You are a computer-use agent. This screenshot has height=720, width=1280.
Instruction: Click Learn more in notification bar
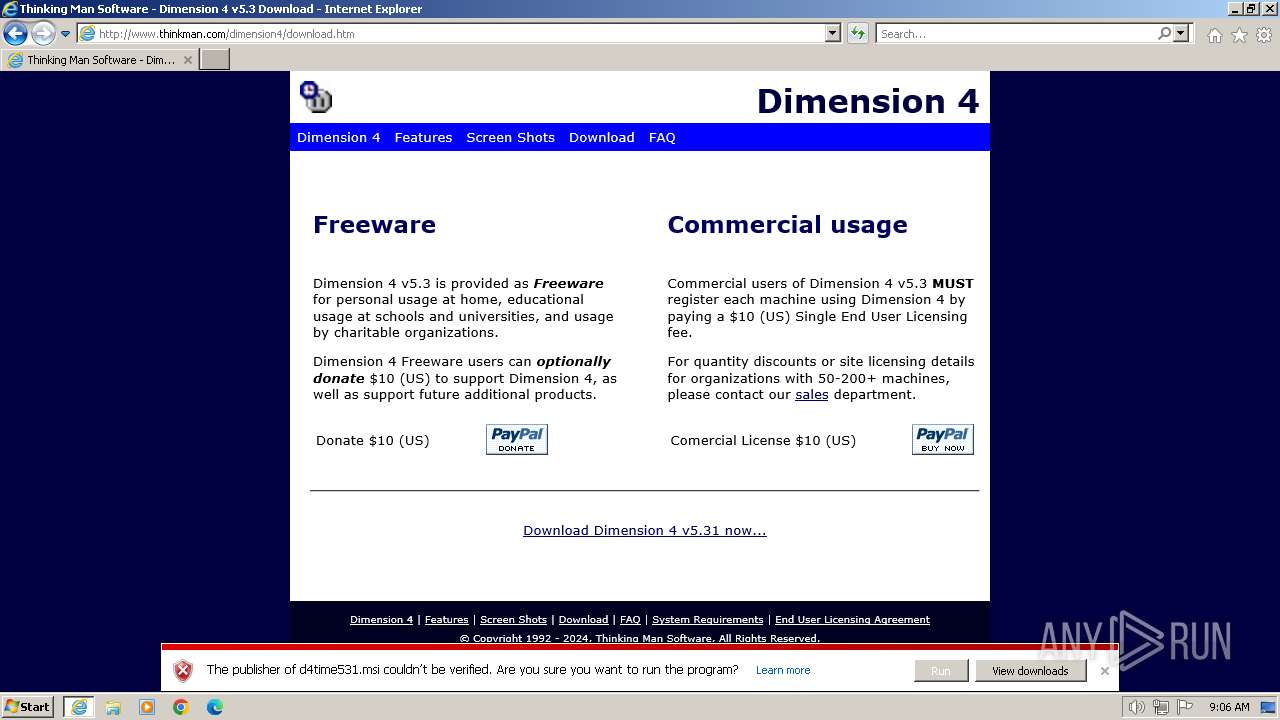click(783, 670)
